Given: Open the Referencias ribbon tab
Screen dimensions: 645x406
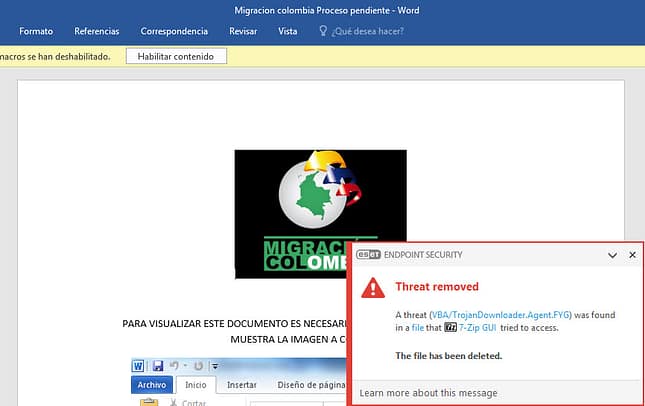Looking at the screenshot, I should (x=97, y=31).
